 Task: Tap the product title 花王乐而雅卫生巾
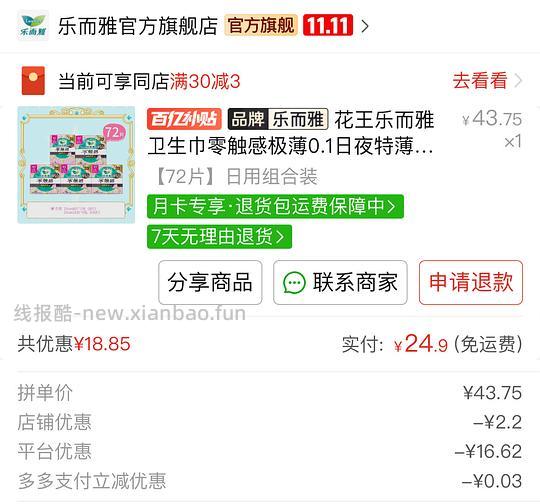pos(291,133)
